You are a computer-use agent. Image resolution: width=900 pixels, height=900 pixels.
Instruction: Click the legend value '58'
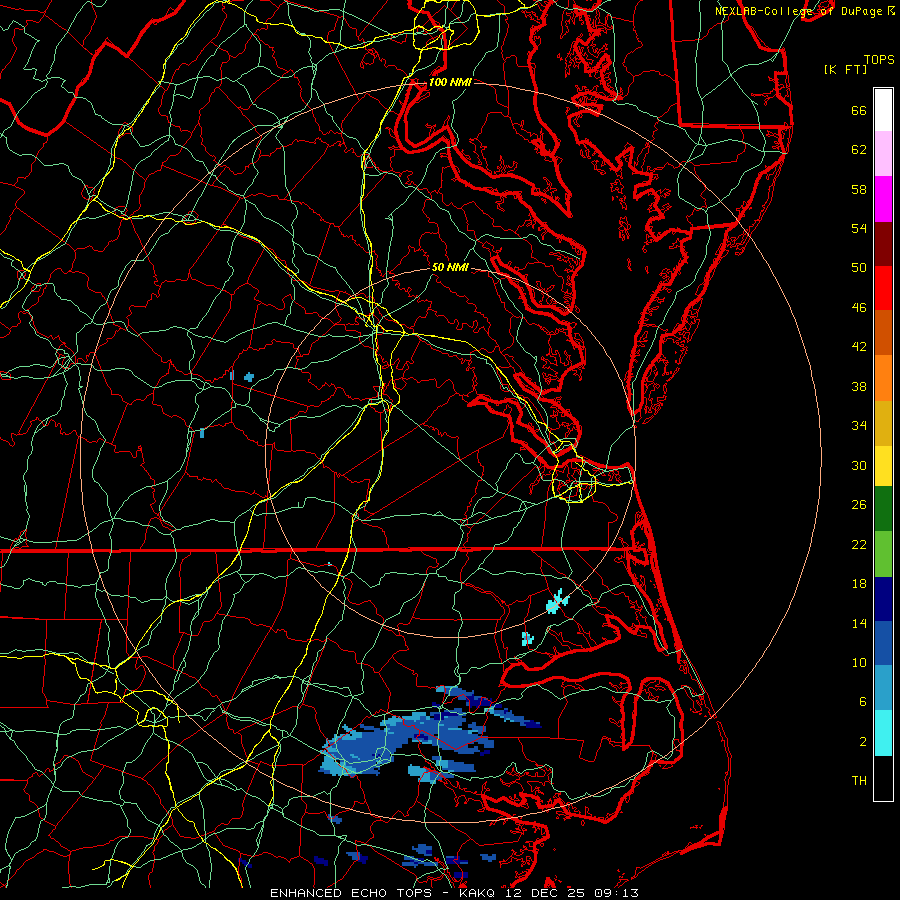point(859,189)
